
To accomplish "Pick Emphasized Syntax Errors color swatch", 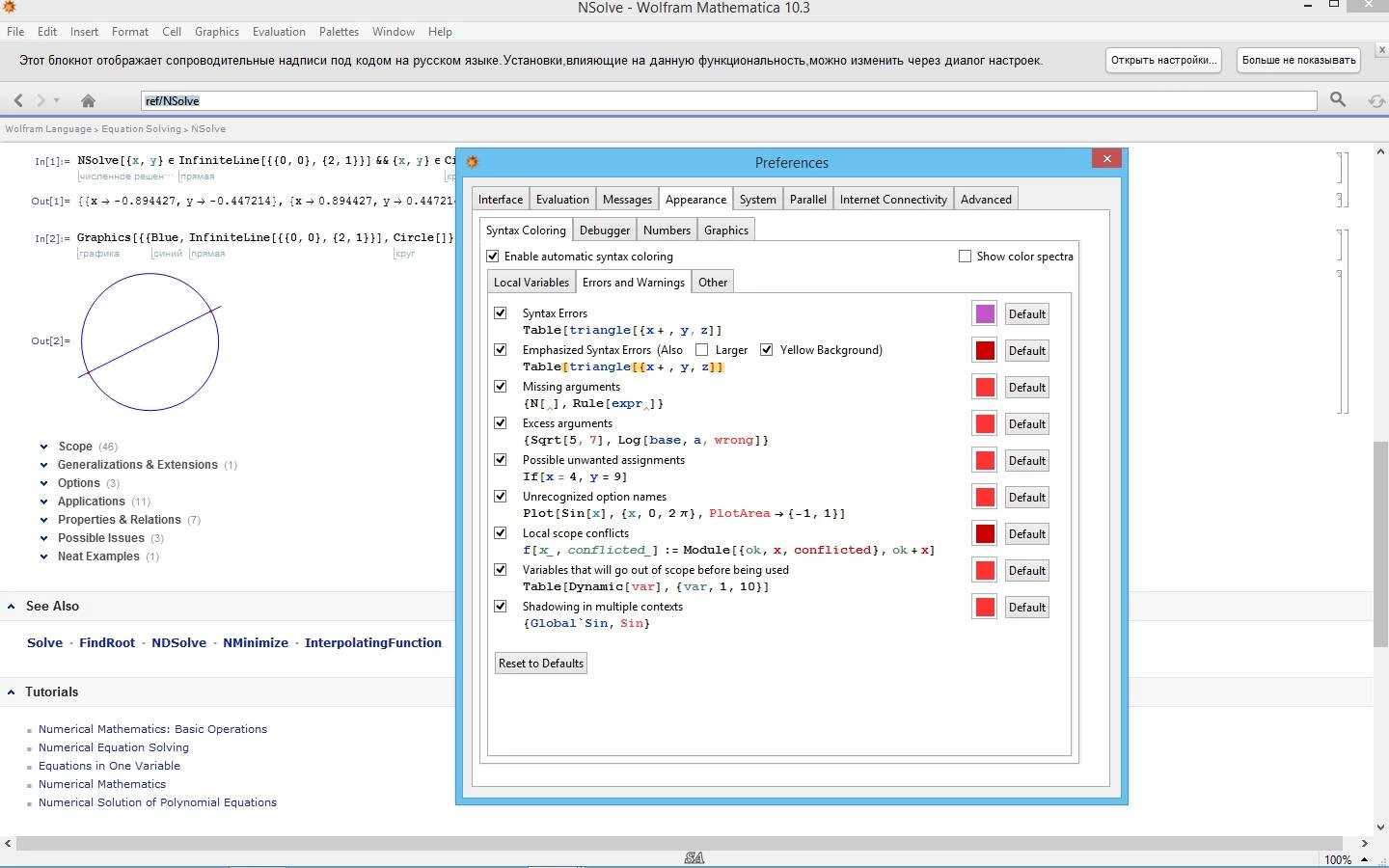I will (985, 351).
